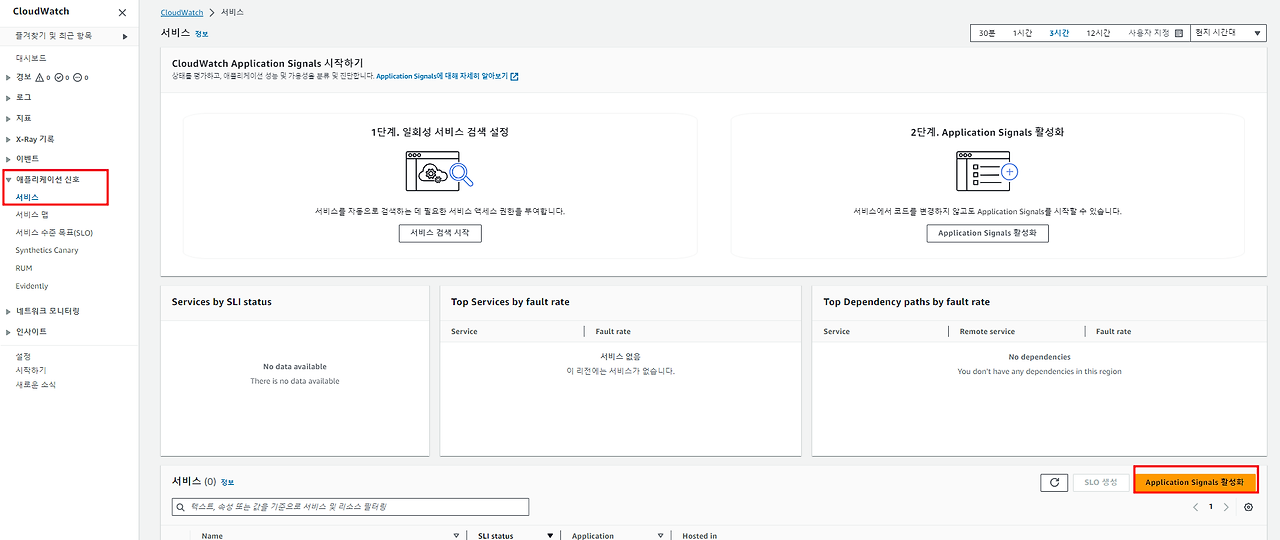Select the 30분 time range

[x=987, y=33]
